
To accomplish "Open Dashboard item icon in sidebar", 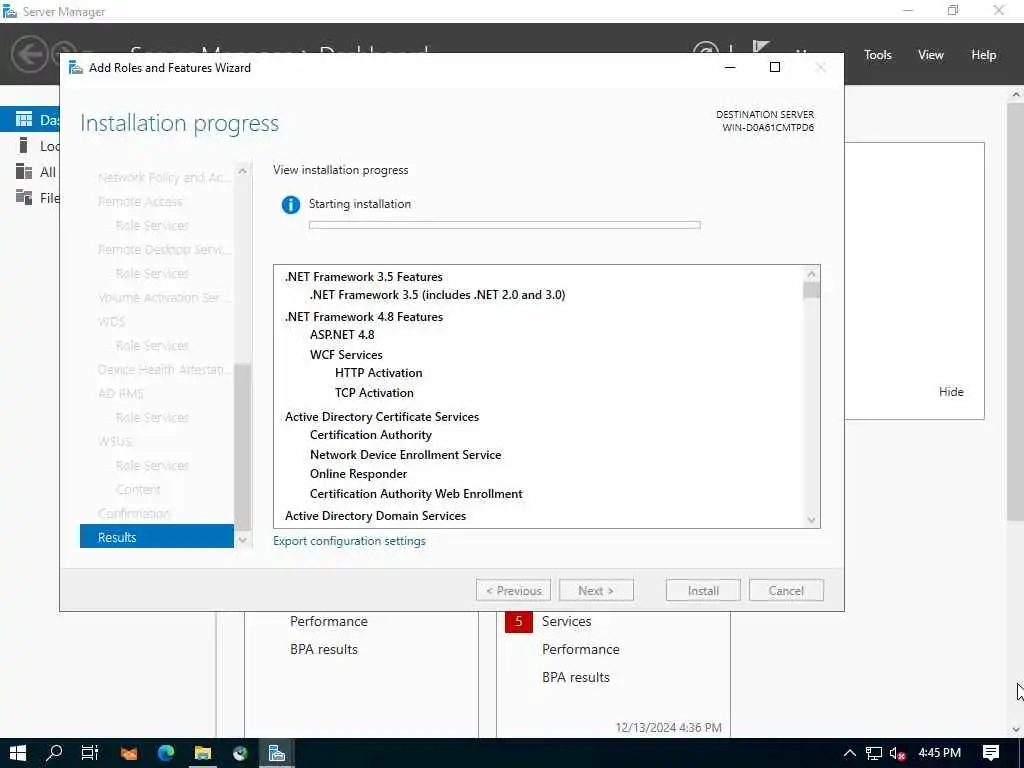I will tap(24, 119).
